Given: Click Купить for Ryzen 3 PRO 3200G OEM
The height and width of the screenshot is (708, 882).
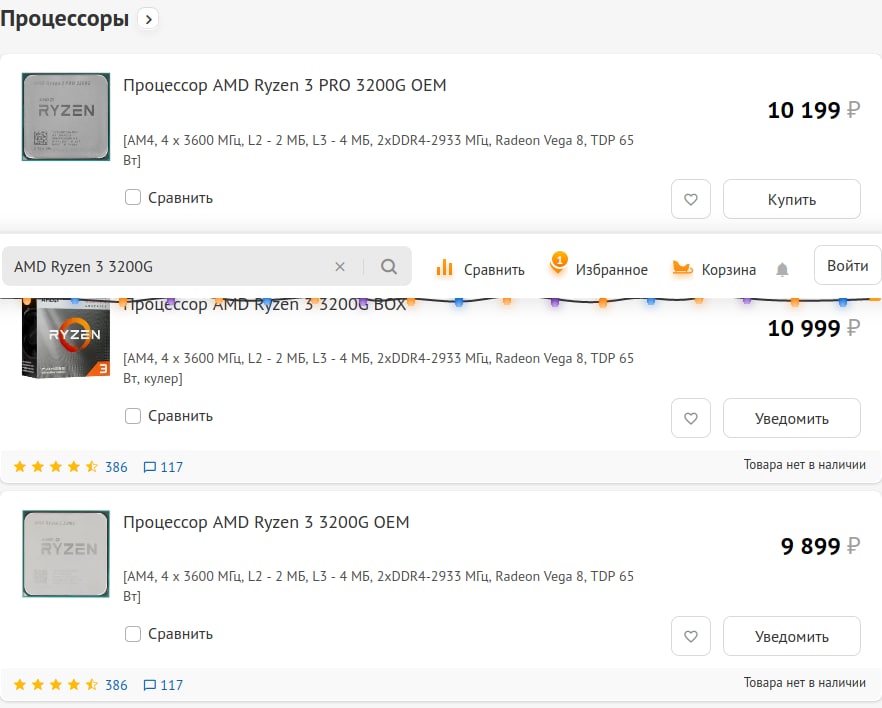Looking at the screenshot, I should (791, 199).
